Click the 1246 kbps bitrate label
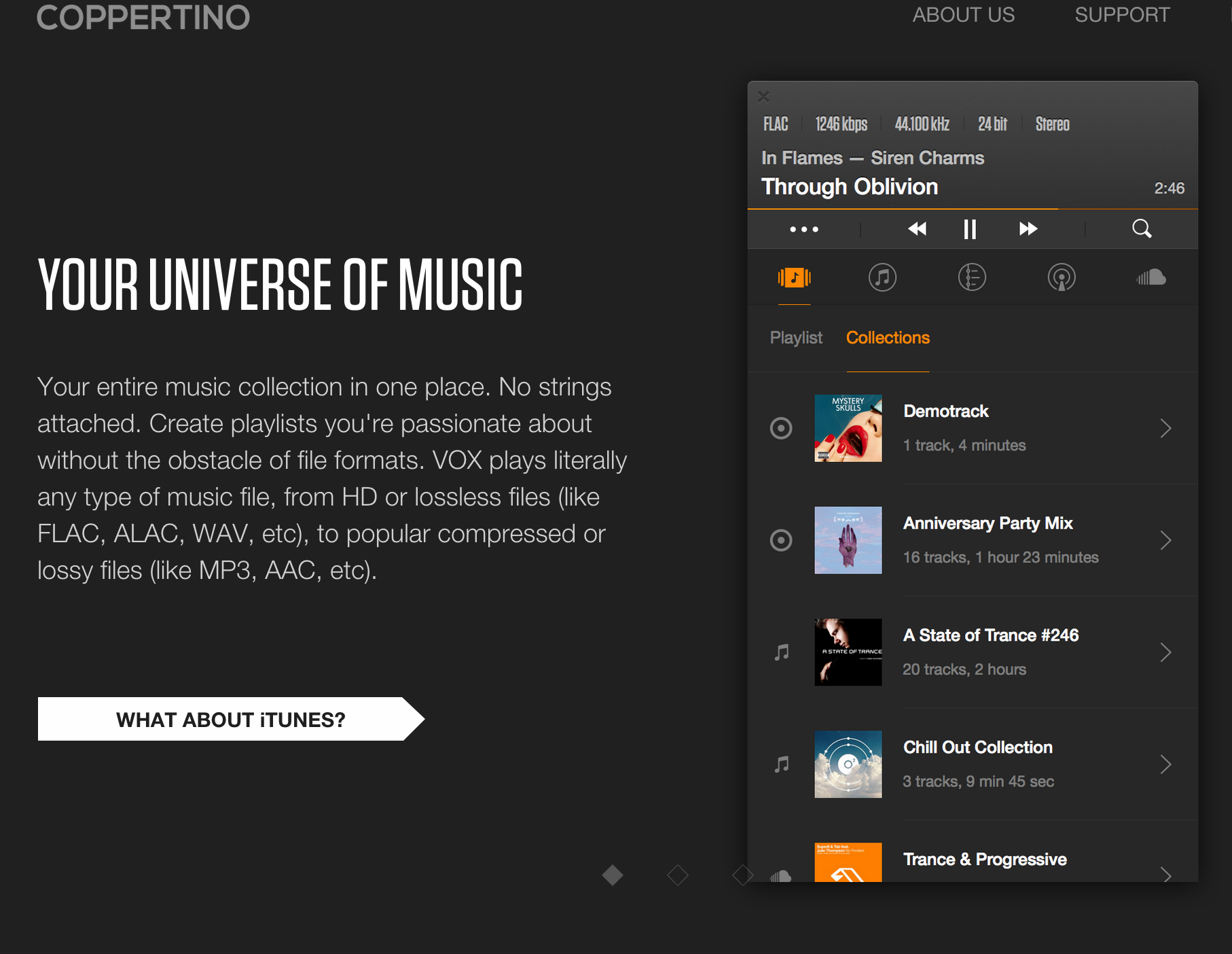 (841, 124)
